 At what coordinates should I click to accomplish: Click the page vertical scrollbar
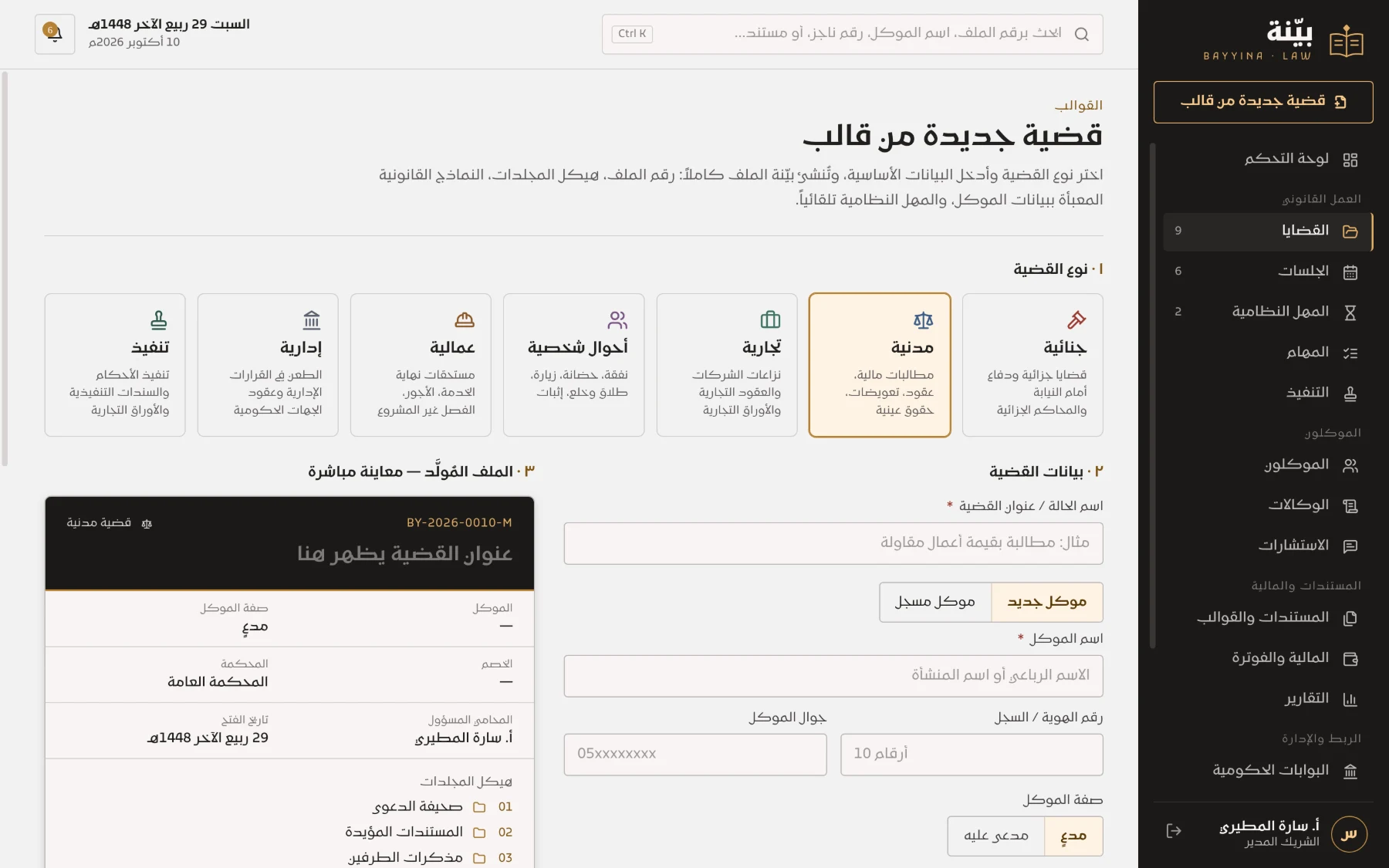5,270
